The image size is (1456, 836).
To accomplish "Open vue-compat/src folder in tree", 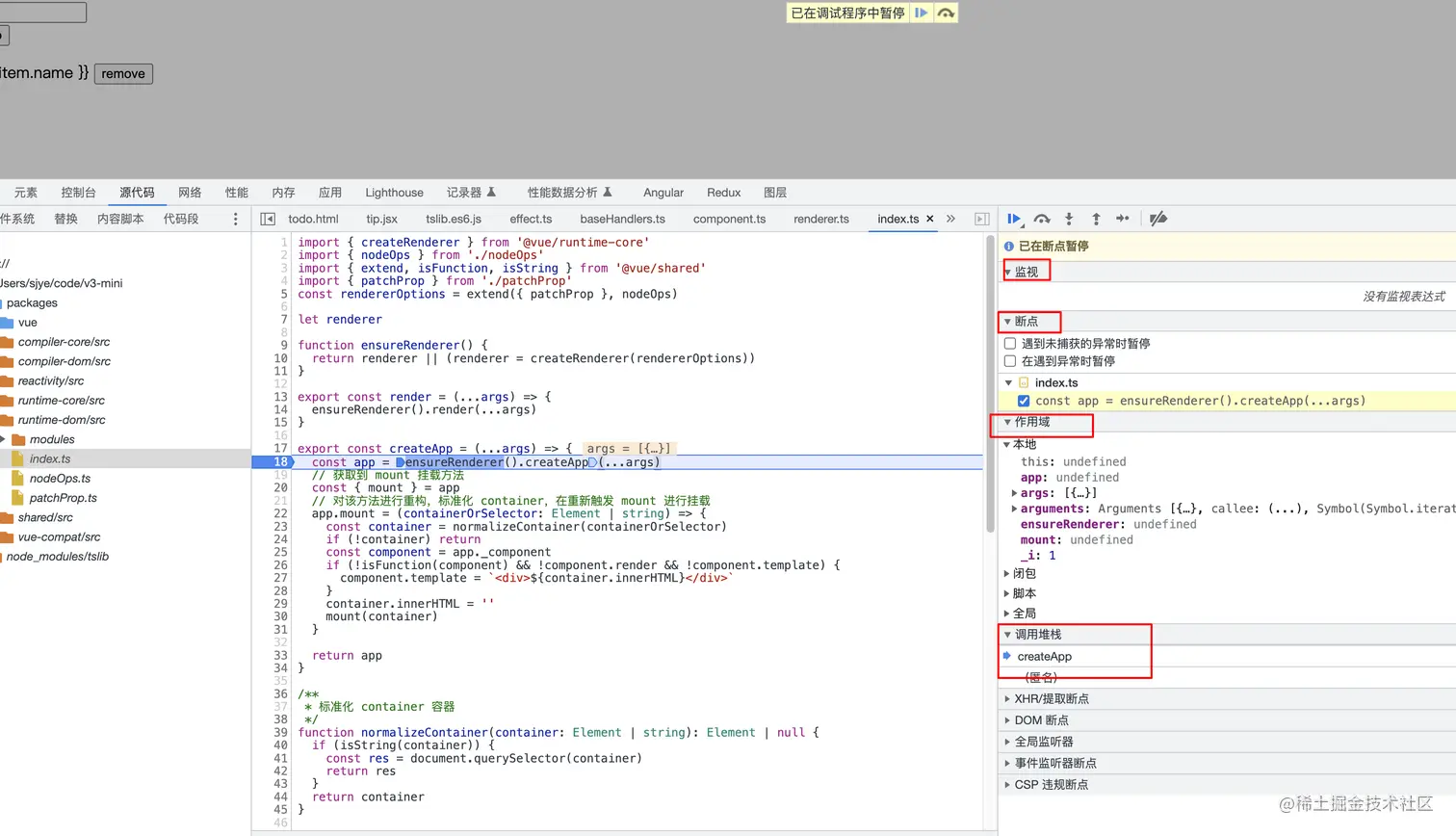I will point(59,537).
